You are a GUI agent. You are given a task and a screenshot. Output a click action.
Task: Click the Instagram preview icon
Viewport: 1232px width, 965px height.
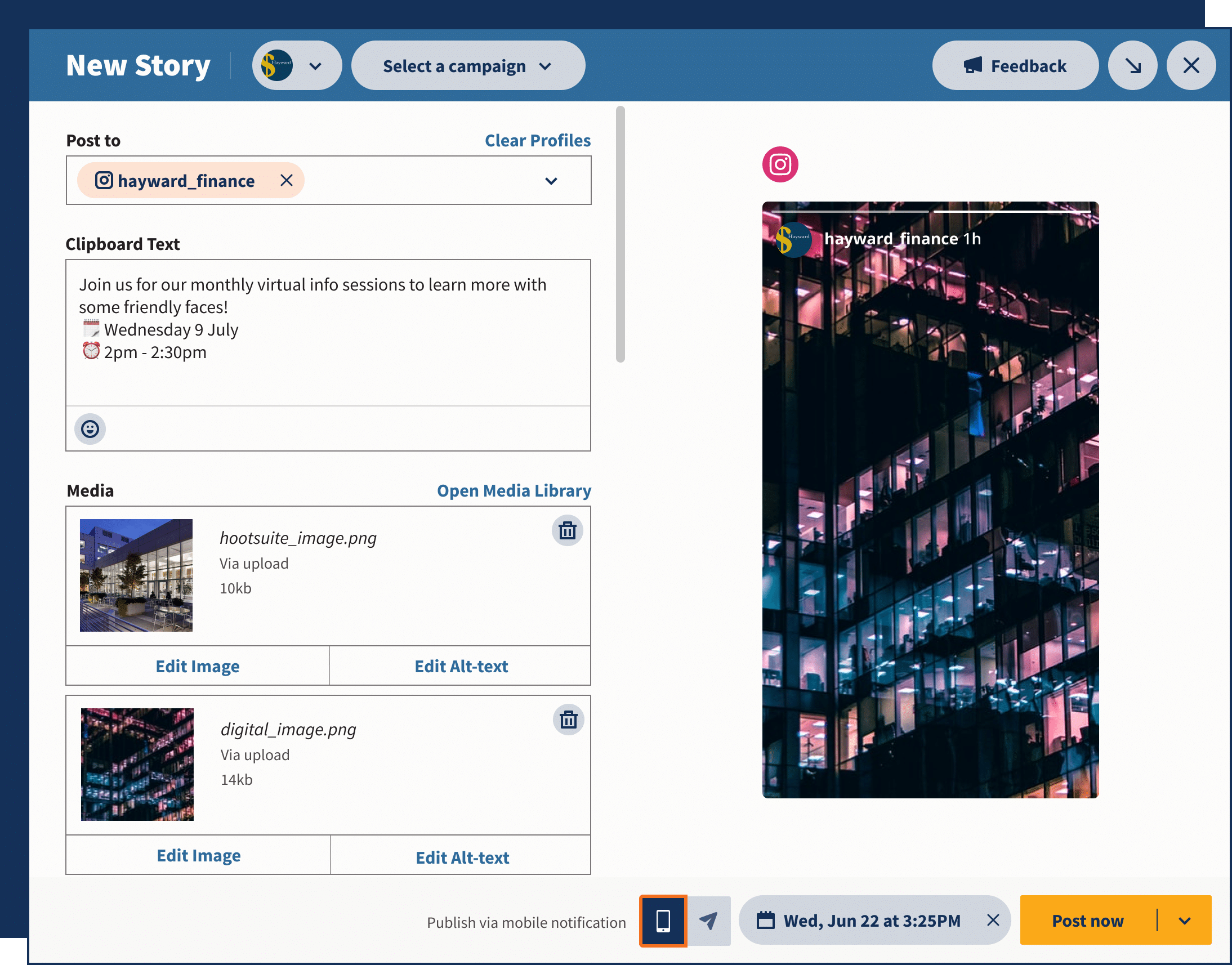coord(780,164)
